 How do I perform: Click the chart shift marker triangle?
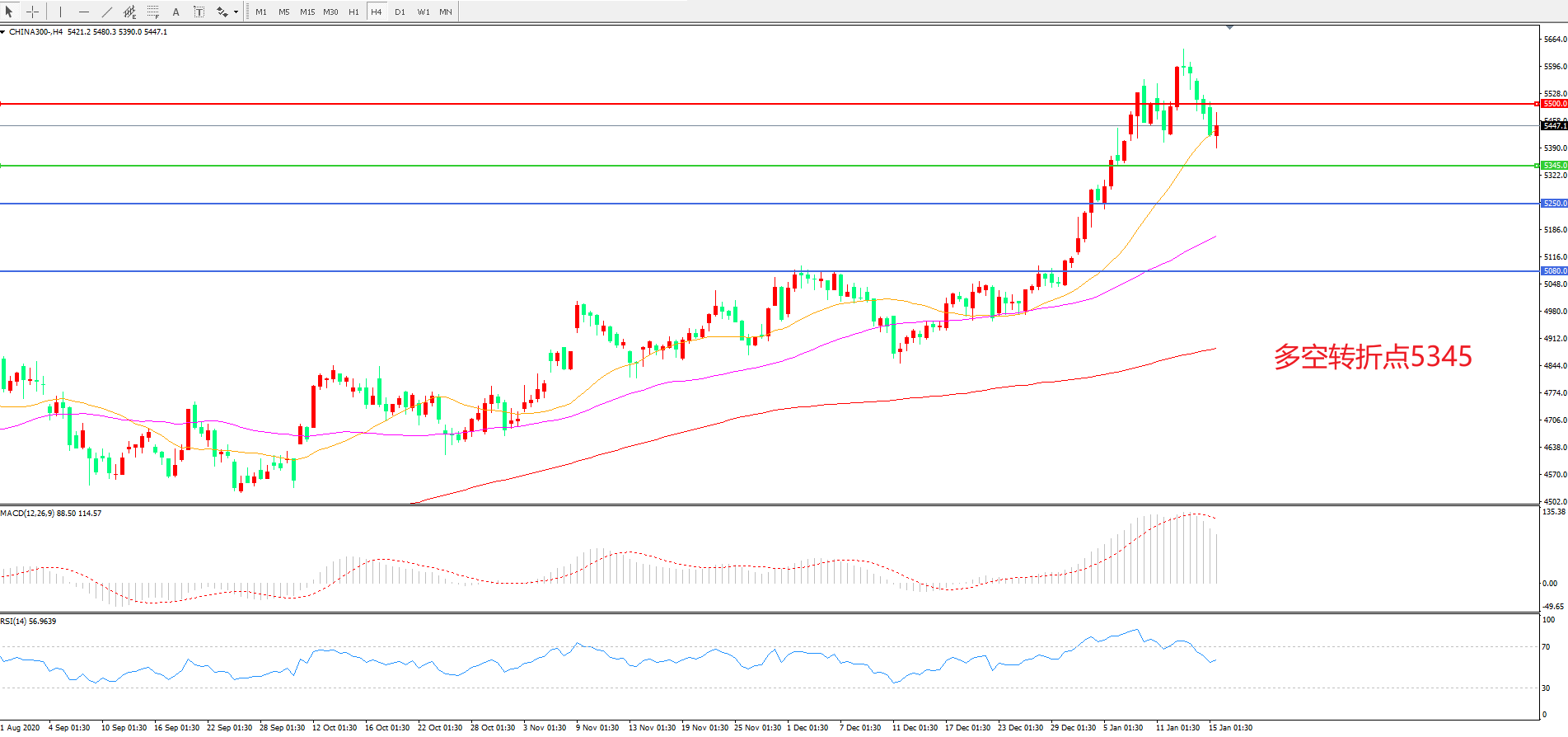(x=1229, y=28)
